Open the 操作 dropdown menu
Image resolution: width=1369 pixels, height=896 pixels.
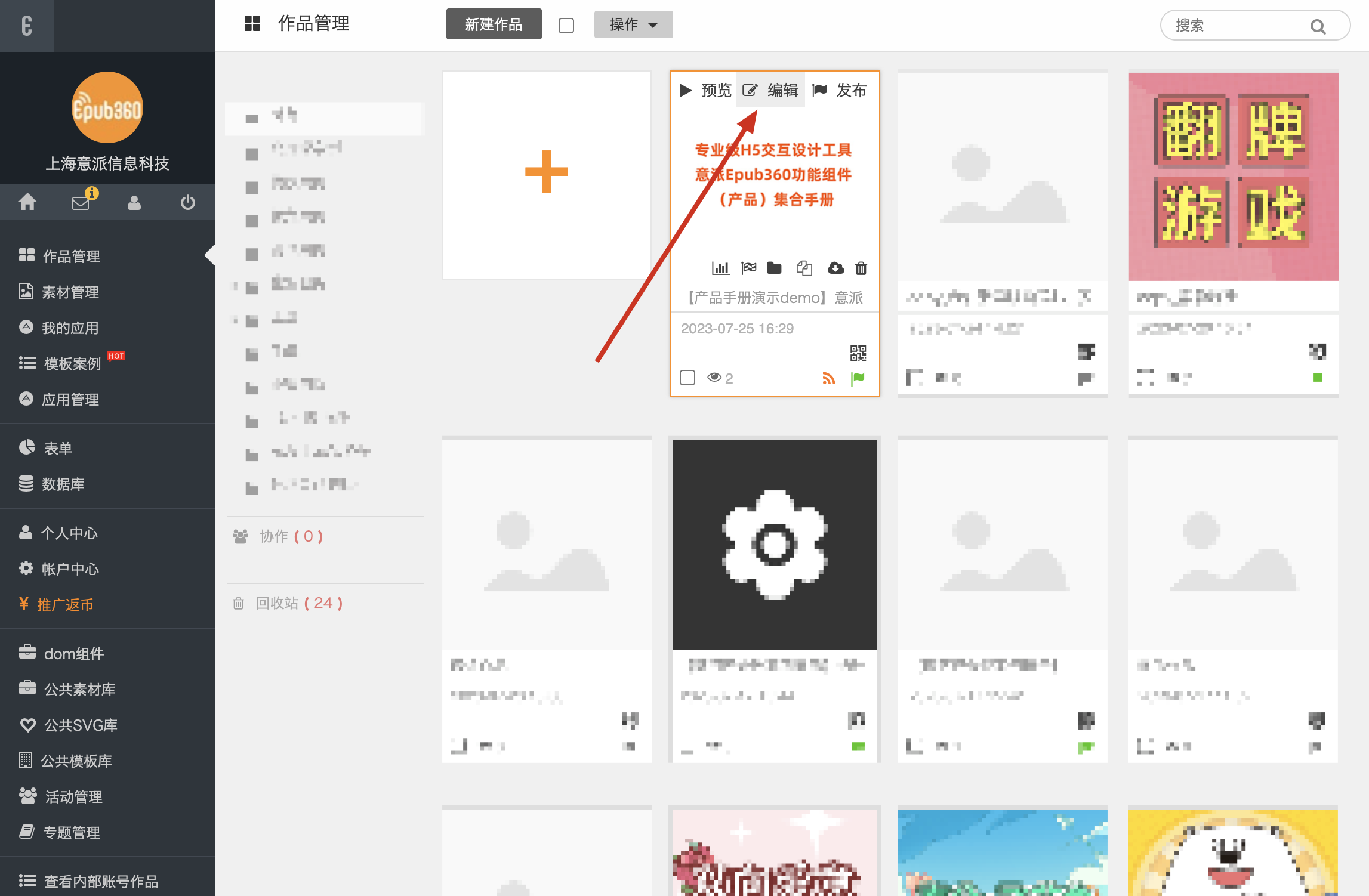pos(633,24)
